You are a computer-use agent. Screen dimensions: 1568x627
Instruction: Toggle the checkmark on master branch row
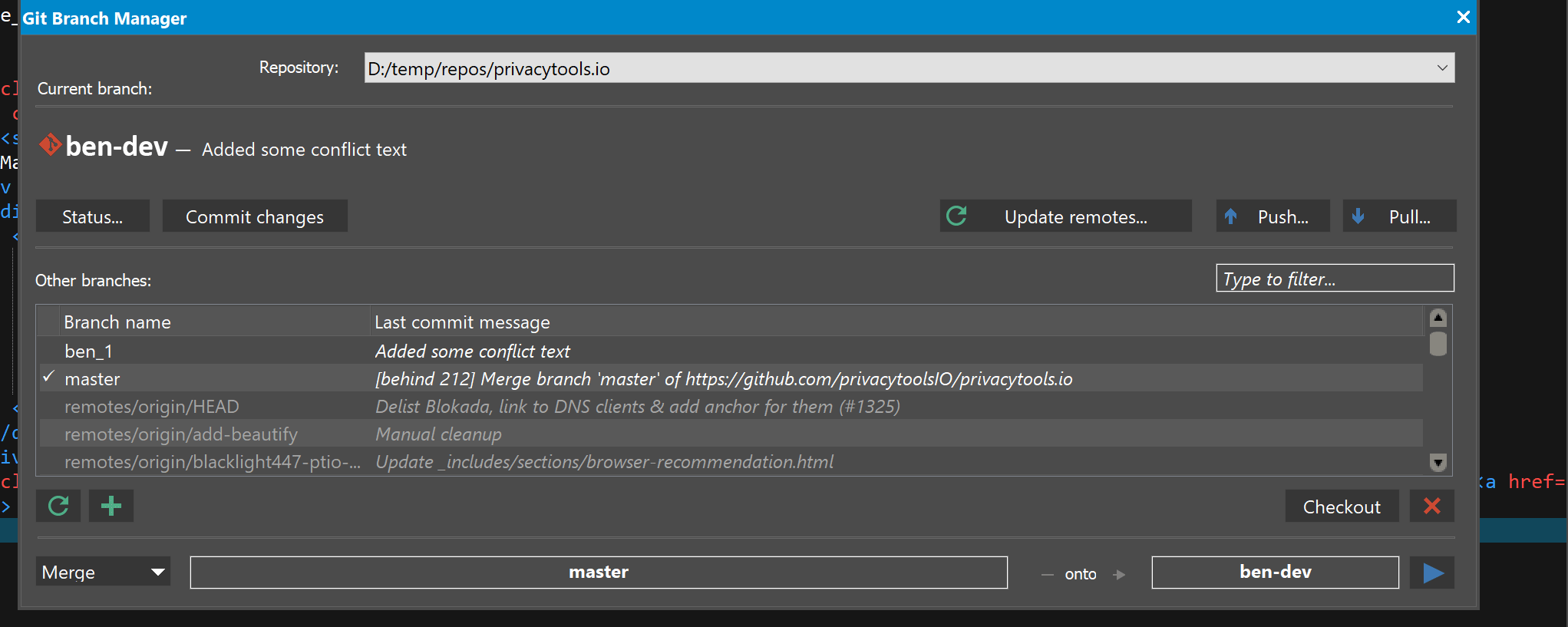click(49, 378)
